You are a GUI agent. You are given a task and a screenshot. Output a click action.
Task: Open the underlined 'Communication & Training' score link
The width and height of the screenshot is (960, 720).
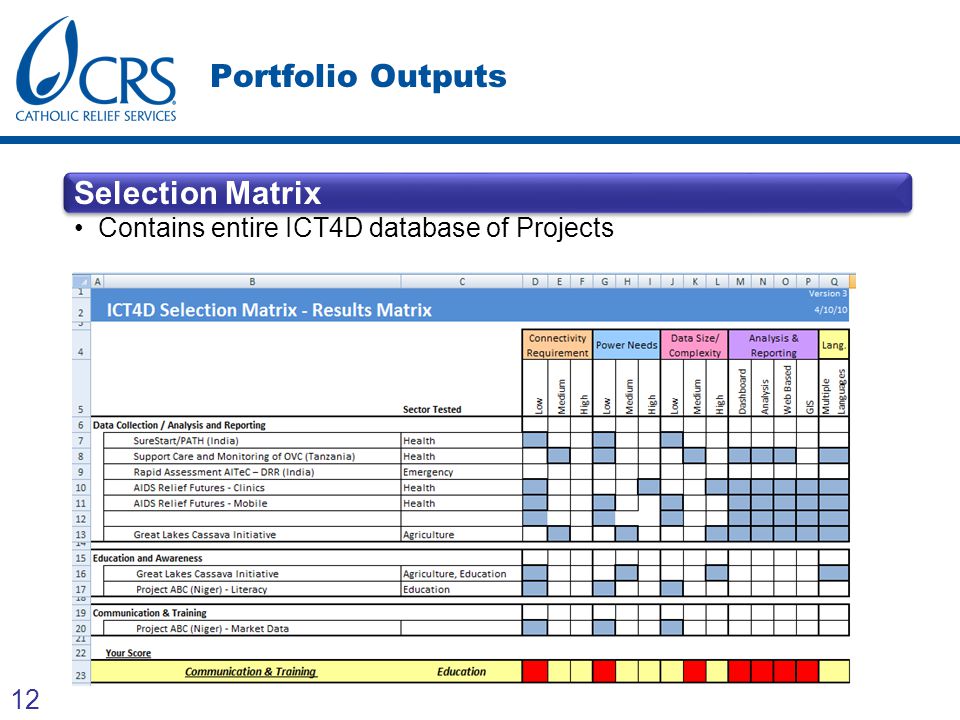point(250,672)
